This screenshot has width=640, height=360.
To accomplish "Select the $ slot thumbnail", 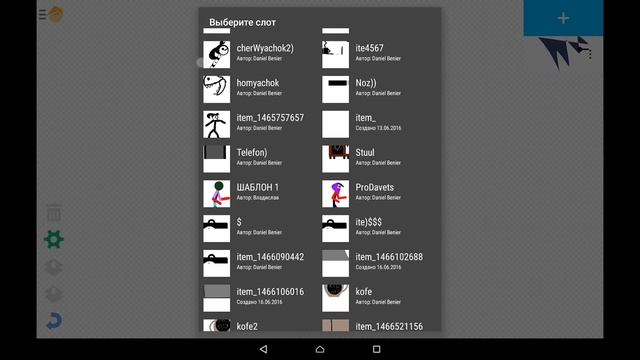I will point(217,229).
